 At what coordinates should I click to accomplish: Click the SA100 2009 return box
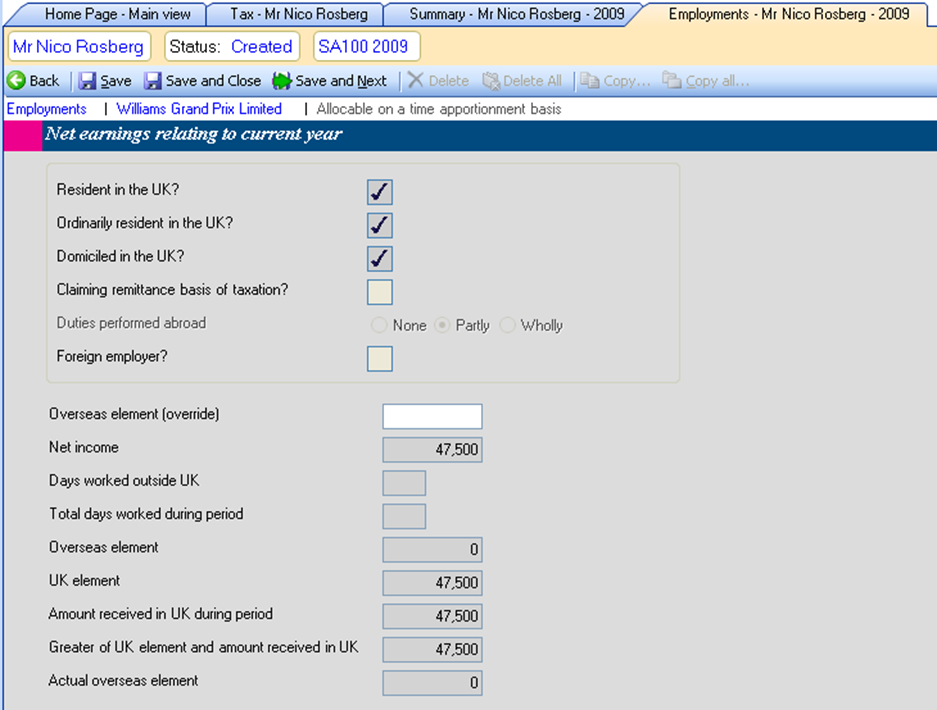[366, 47]
